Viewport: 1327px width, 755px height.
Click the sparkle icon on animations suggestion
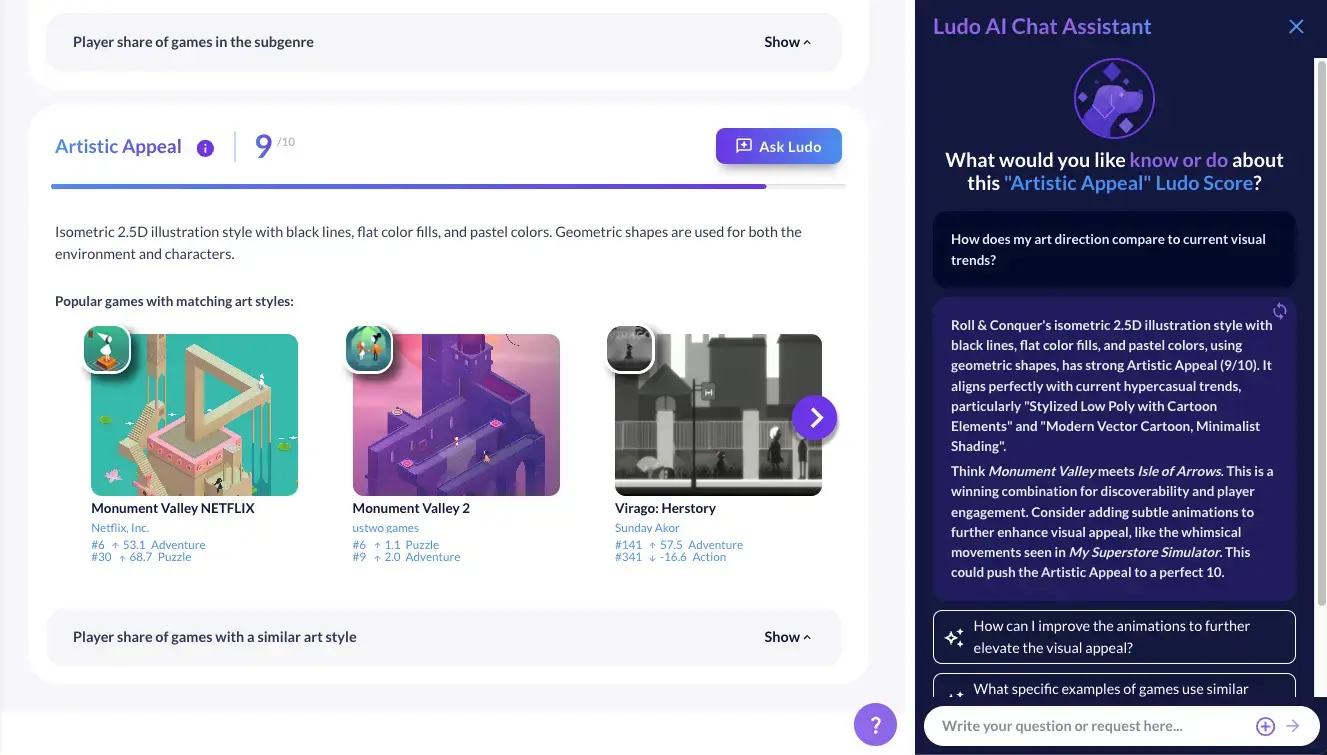pos(954,637)
